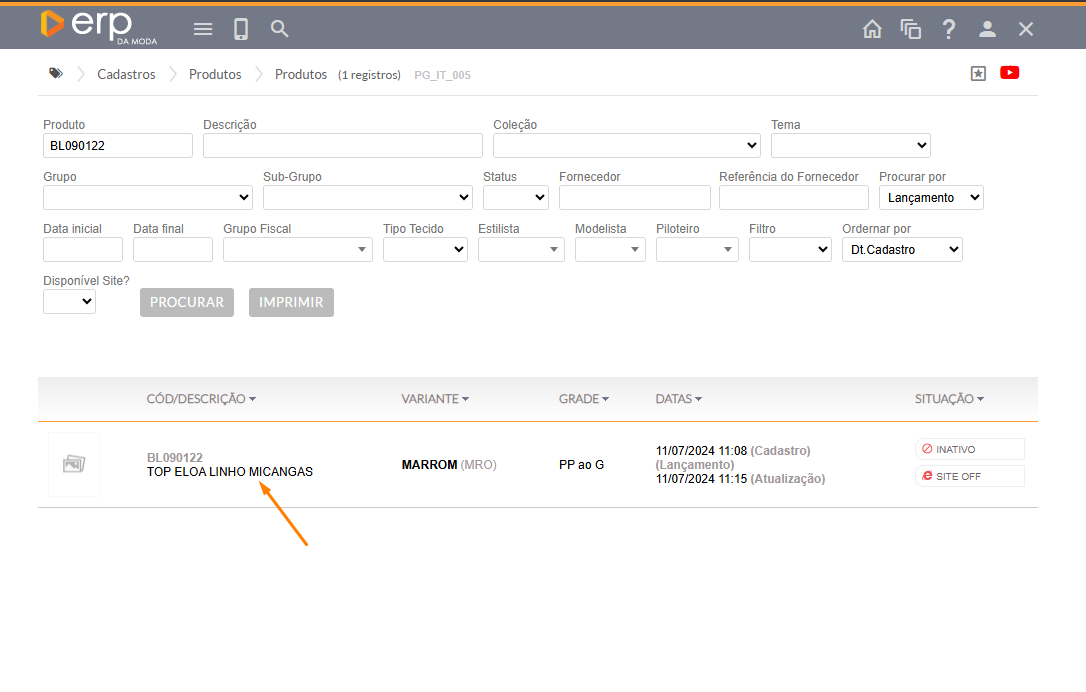Click the IMPRIMIR button
The width and height of the screenshot is (1086, 692).
291,303
